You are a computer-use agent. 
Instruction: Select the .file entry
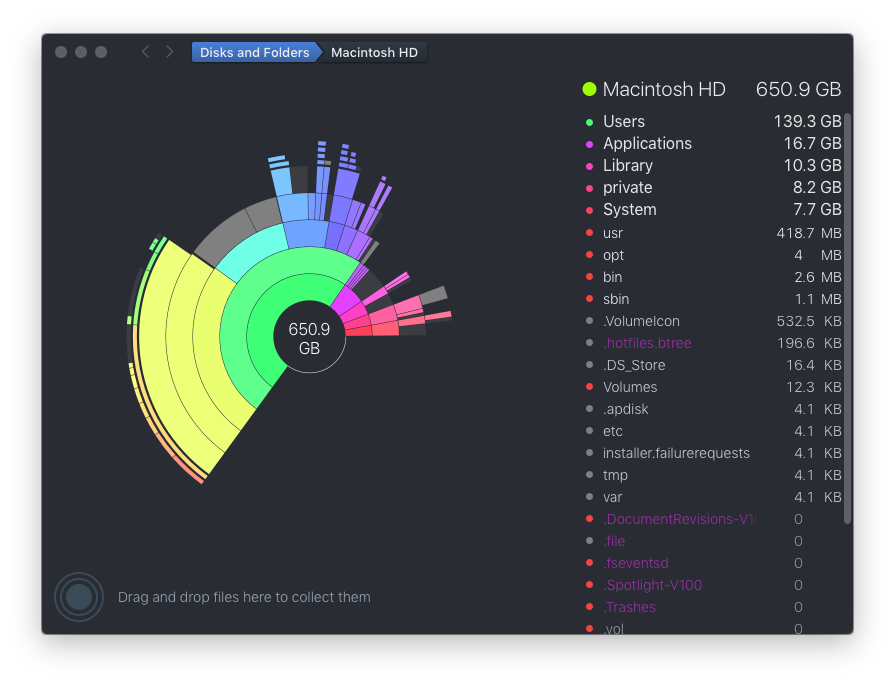[x=712, y=541]
